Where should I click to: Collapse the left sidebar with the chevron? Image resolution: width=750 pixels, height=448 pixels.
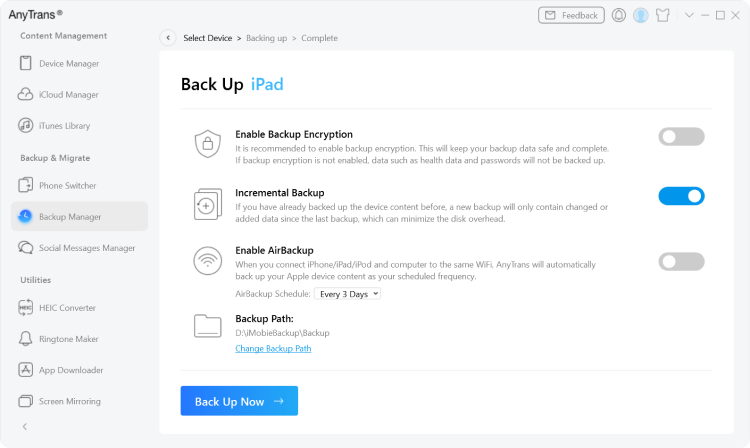click(x=25, y=426)
